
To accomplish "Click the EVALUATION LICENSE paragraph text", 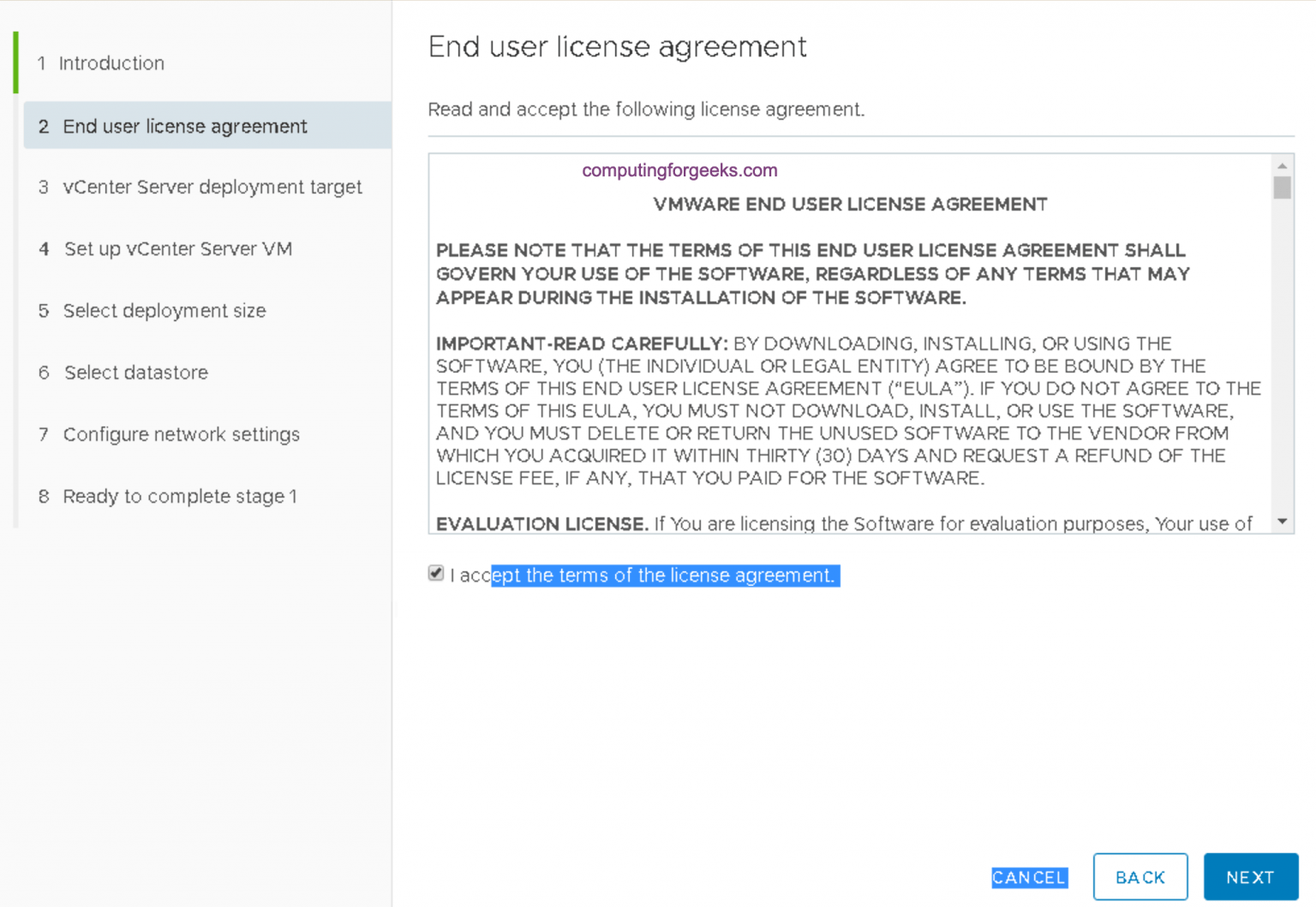I will tap(844, 523).
